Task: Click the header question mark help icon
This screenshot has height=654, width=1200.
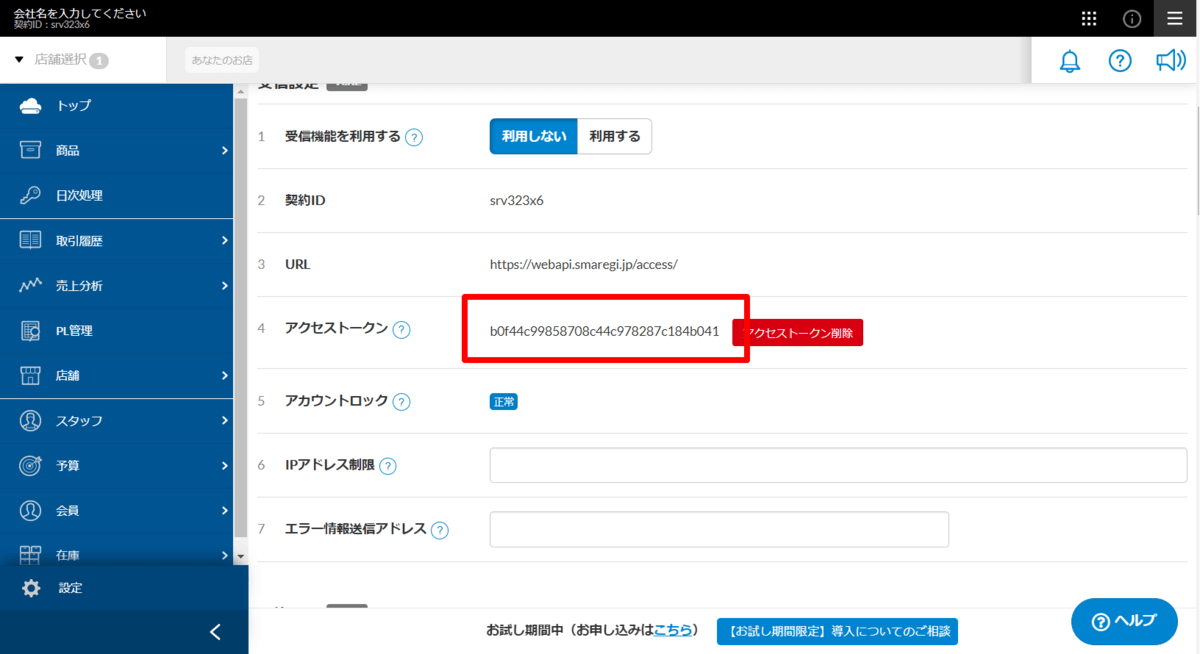Action: click(x=1120, y=61)
